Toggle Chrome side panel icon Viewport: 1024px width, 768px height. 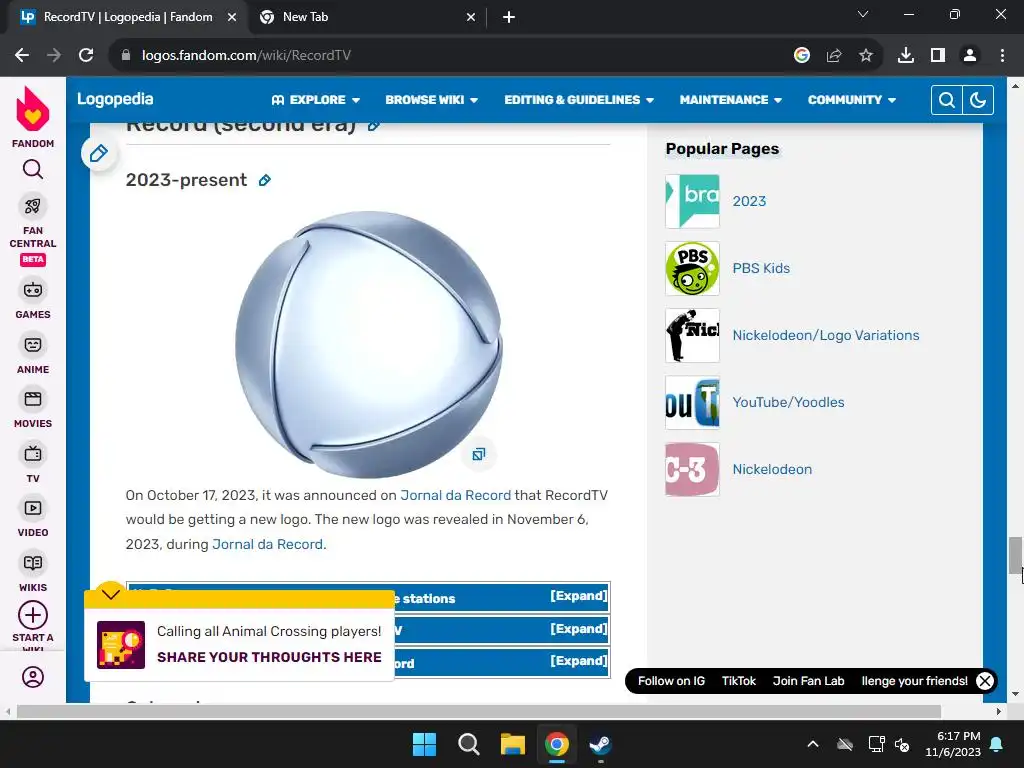click(x=938, y=56)
